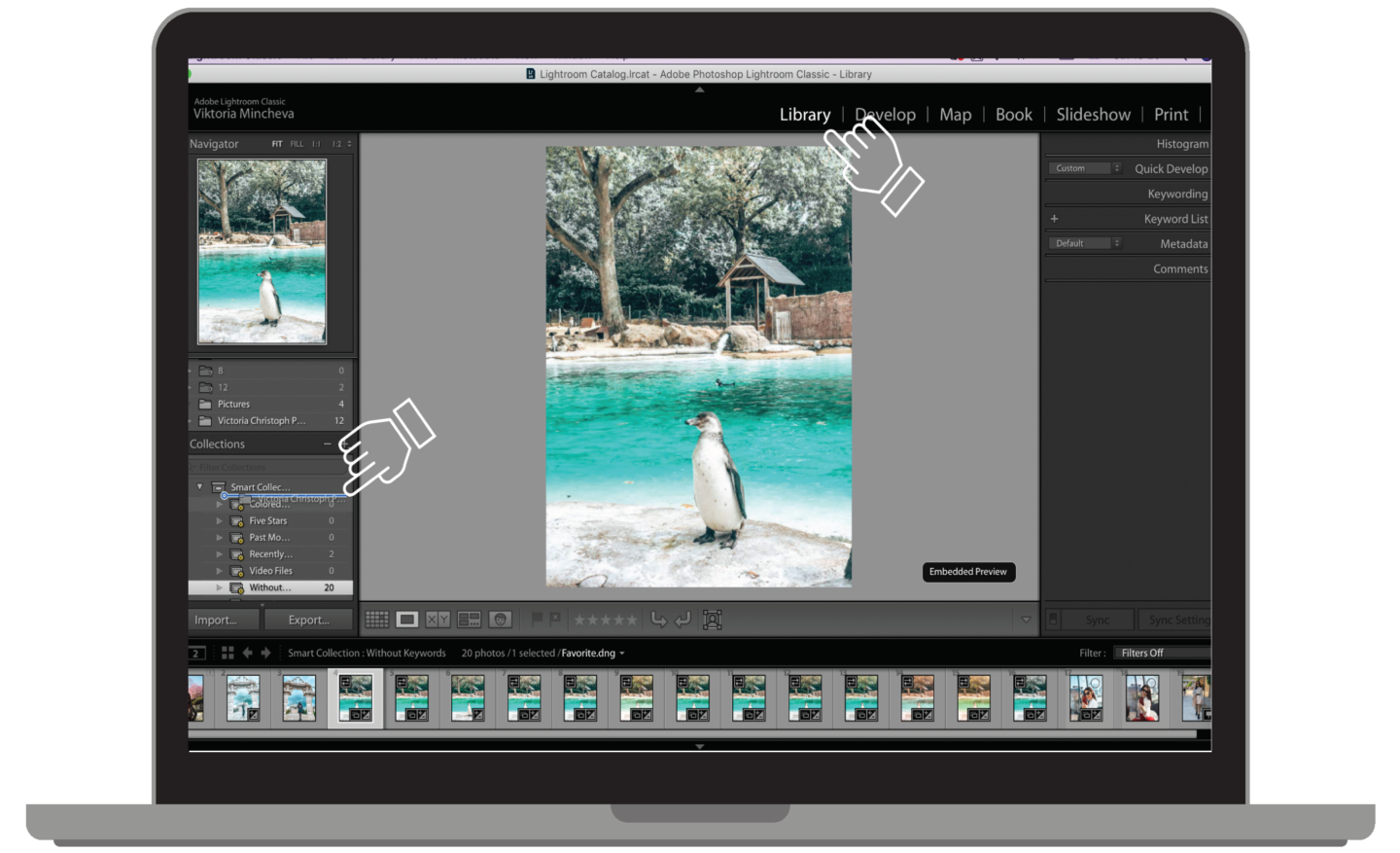Click the Sync button
Screen dimensions: 1400x853
tap(1098, 620)
